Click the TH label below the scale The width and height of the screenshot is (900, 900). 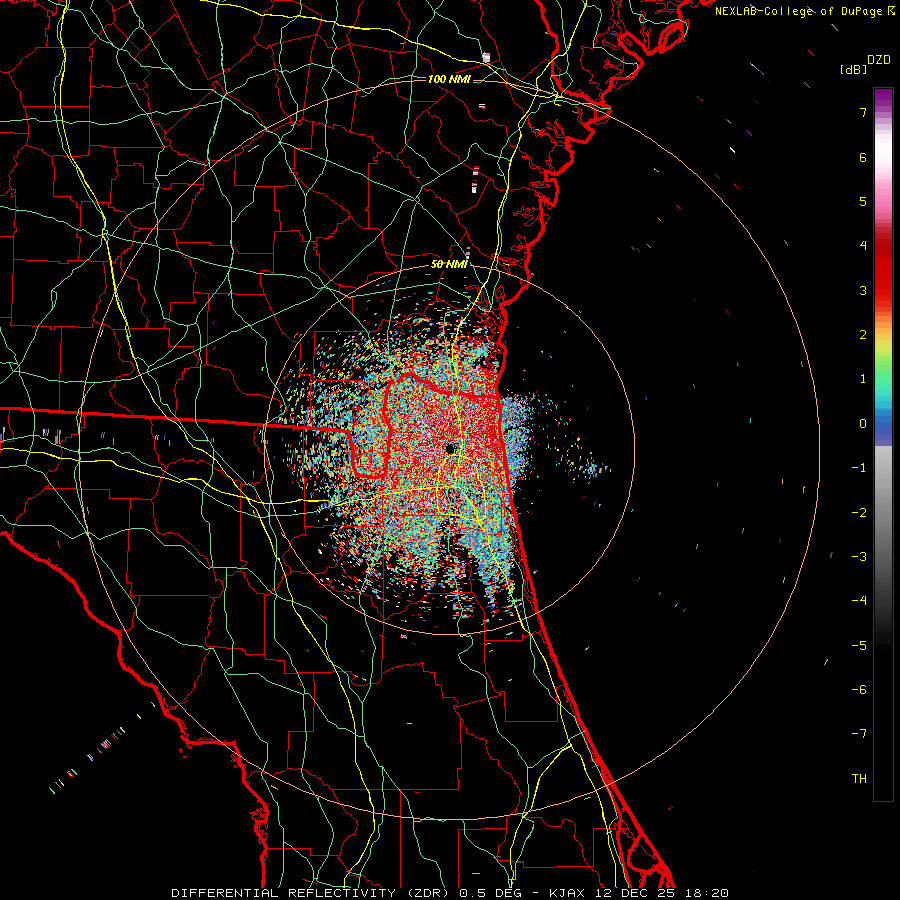click(x=859, y=779)
